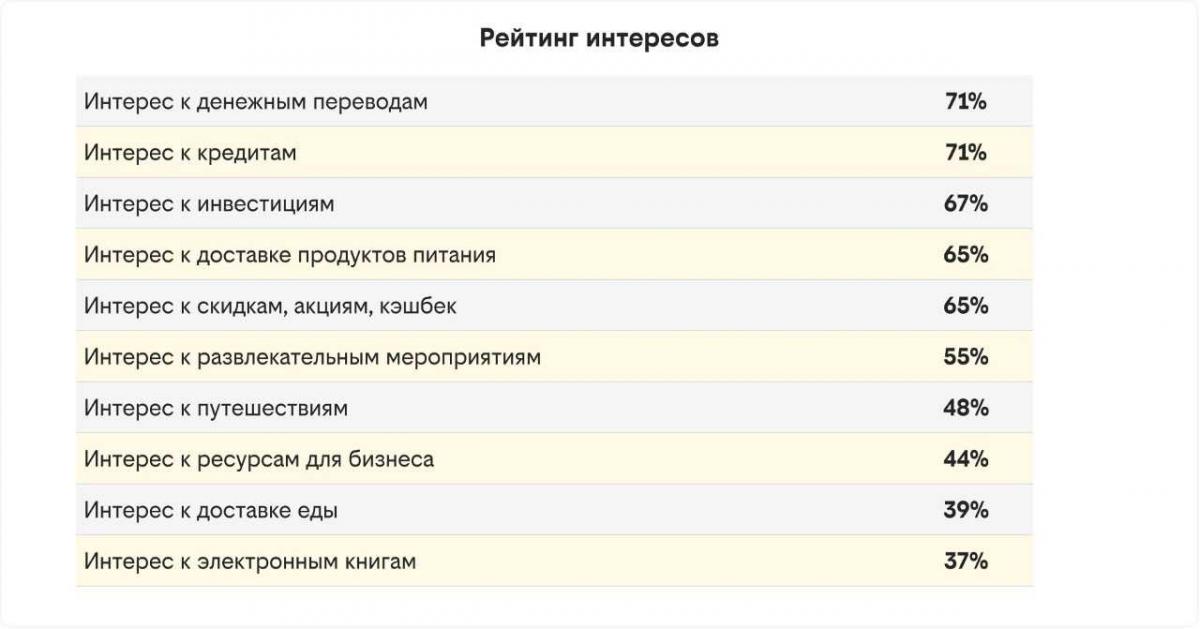Image resolution: width=1200 pixels, height=629 pixels.
Task: Select 'Интерес к электронным книгам' row
Action: click(554, 560)
